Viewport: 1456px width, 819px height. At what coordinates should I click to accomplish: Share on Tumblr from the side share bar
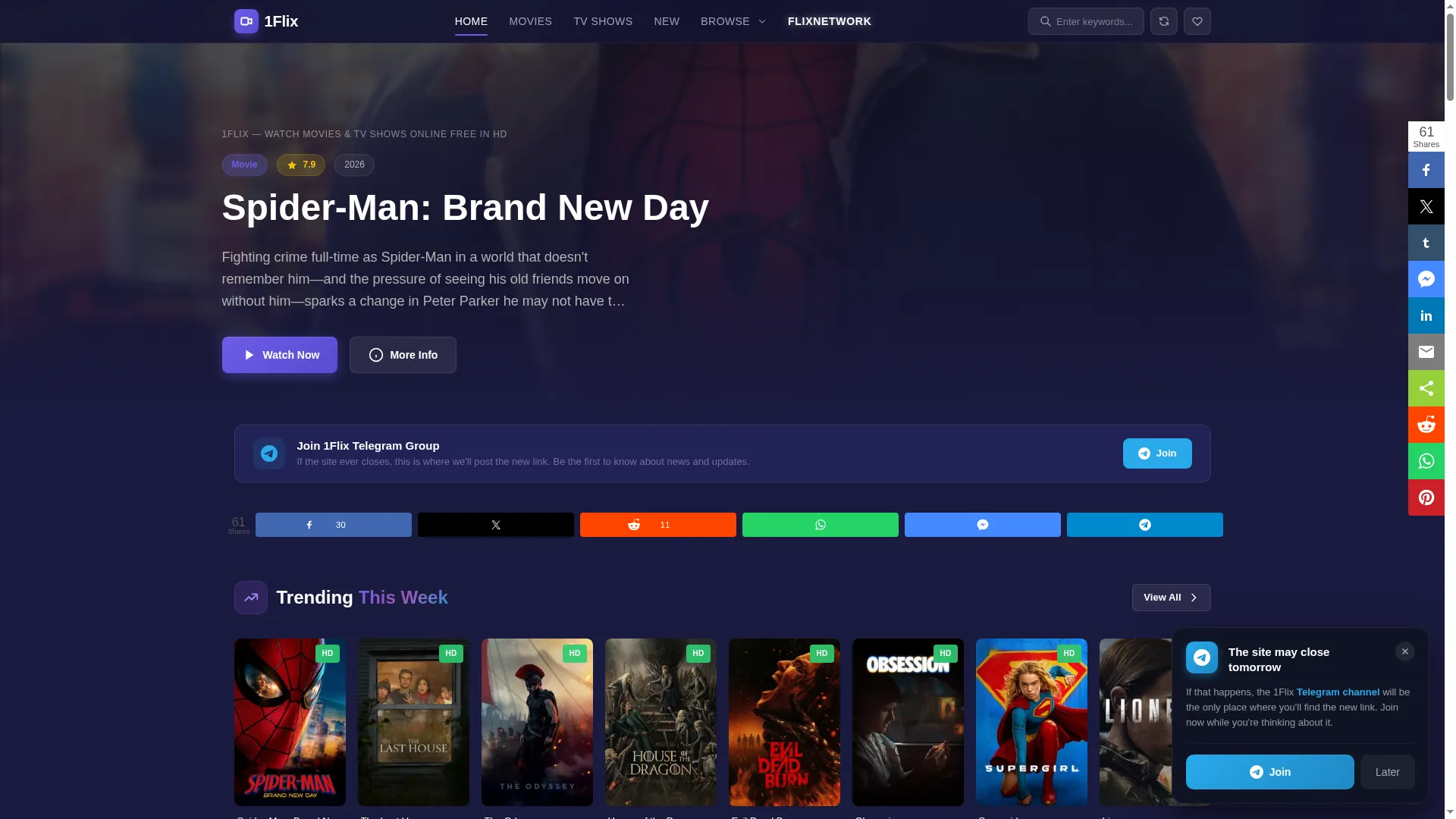(1426, 243)
